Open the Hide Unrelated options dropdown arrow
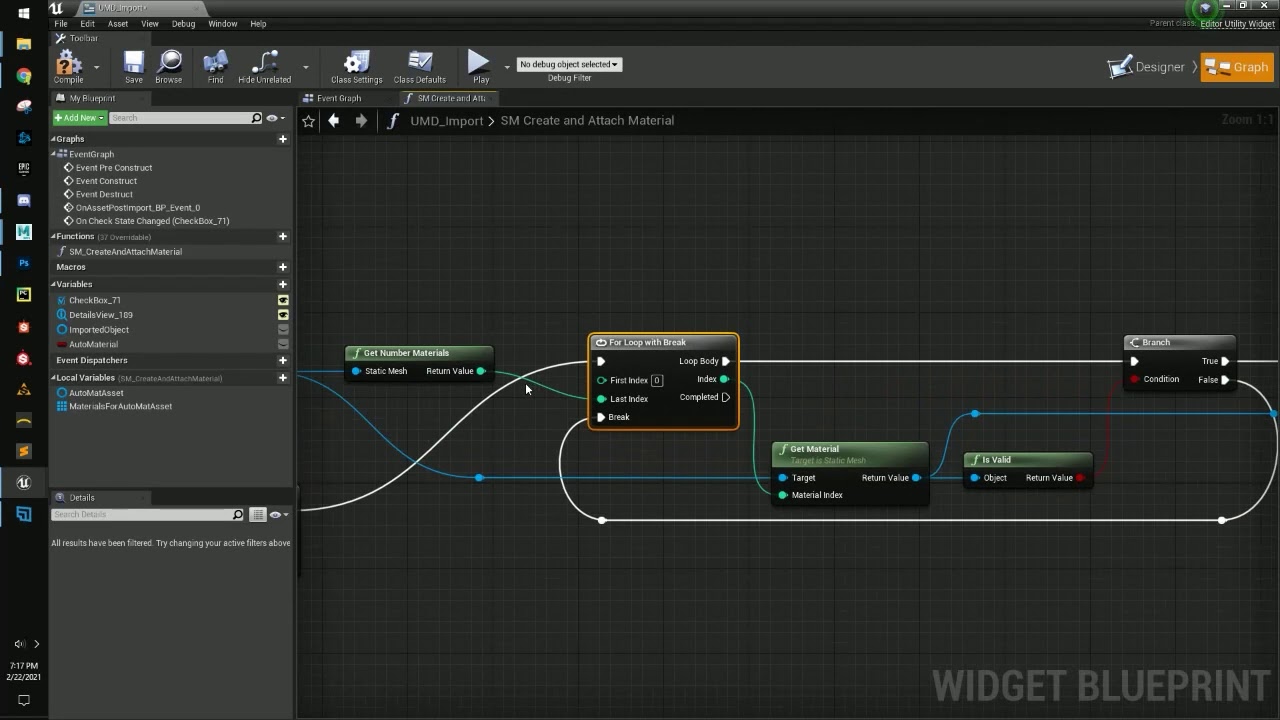This screenshot has width=1280, height=720. point(305,67)
